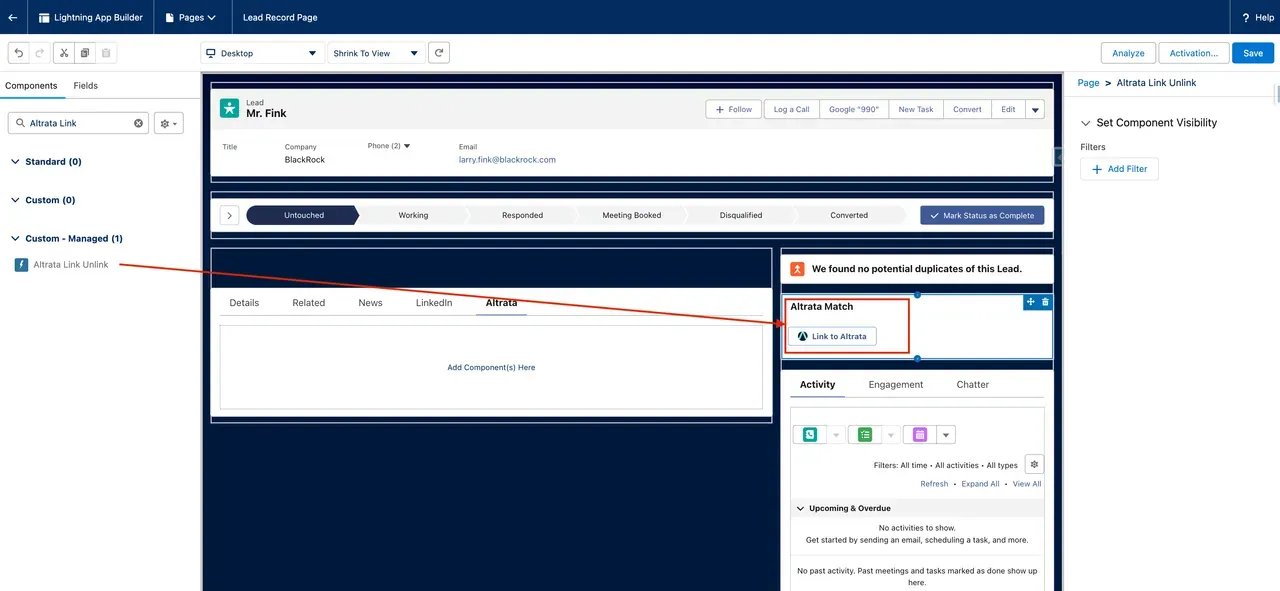
Task: Click the orange duplicates merge icon
Action: pyautogui.click(x=797, y=269)
